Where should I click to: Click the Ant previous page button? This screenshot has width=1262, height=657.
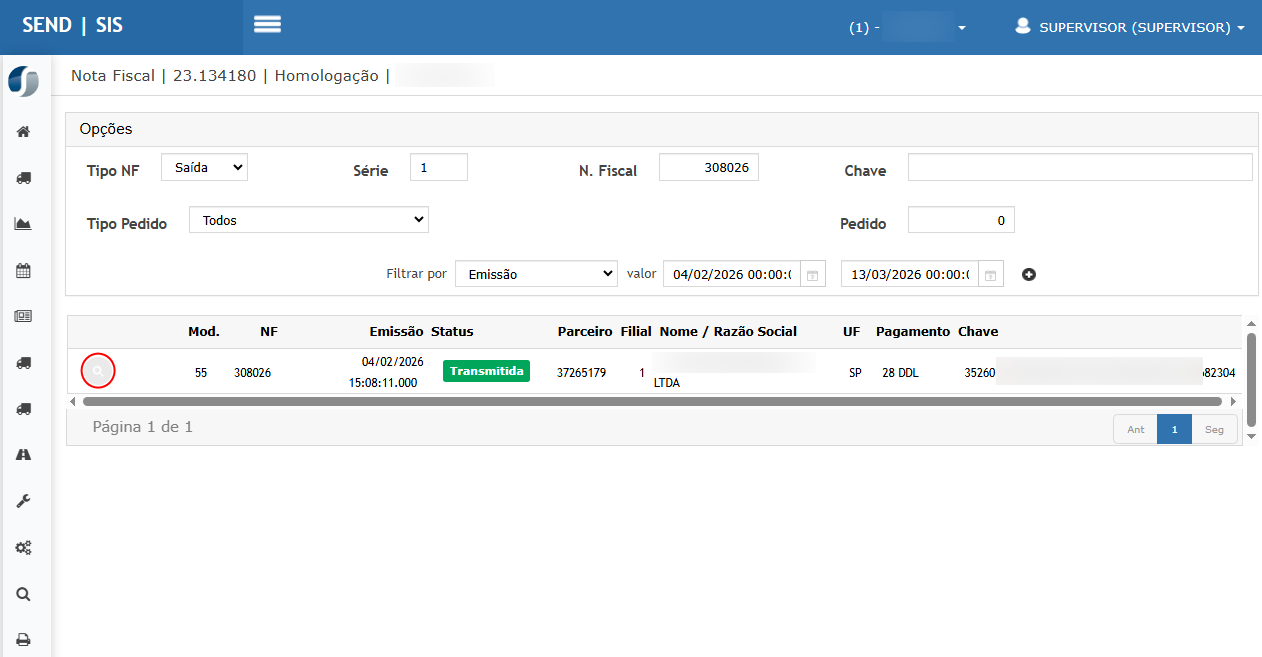pos(1135,429)
